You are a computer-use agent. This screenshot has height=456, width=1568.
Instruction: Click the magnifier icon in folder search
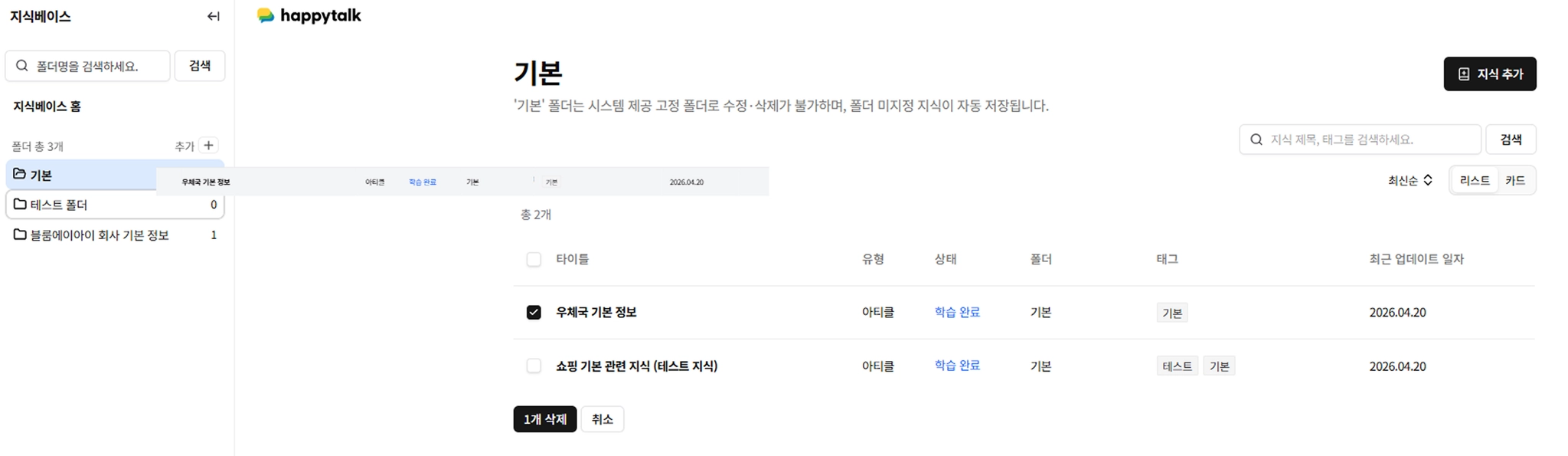coord(22,66)
